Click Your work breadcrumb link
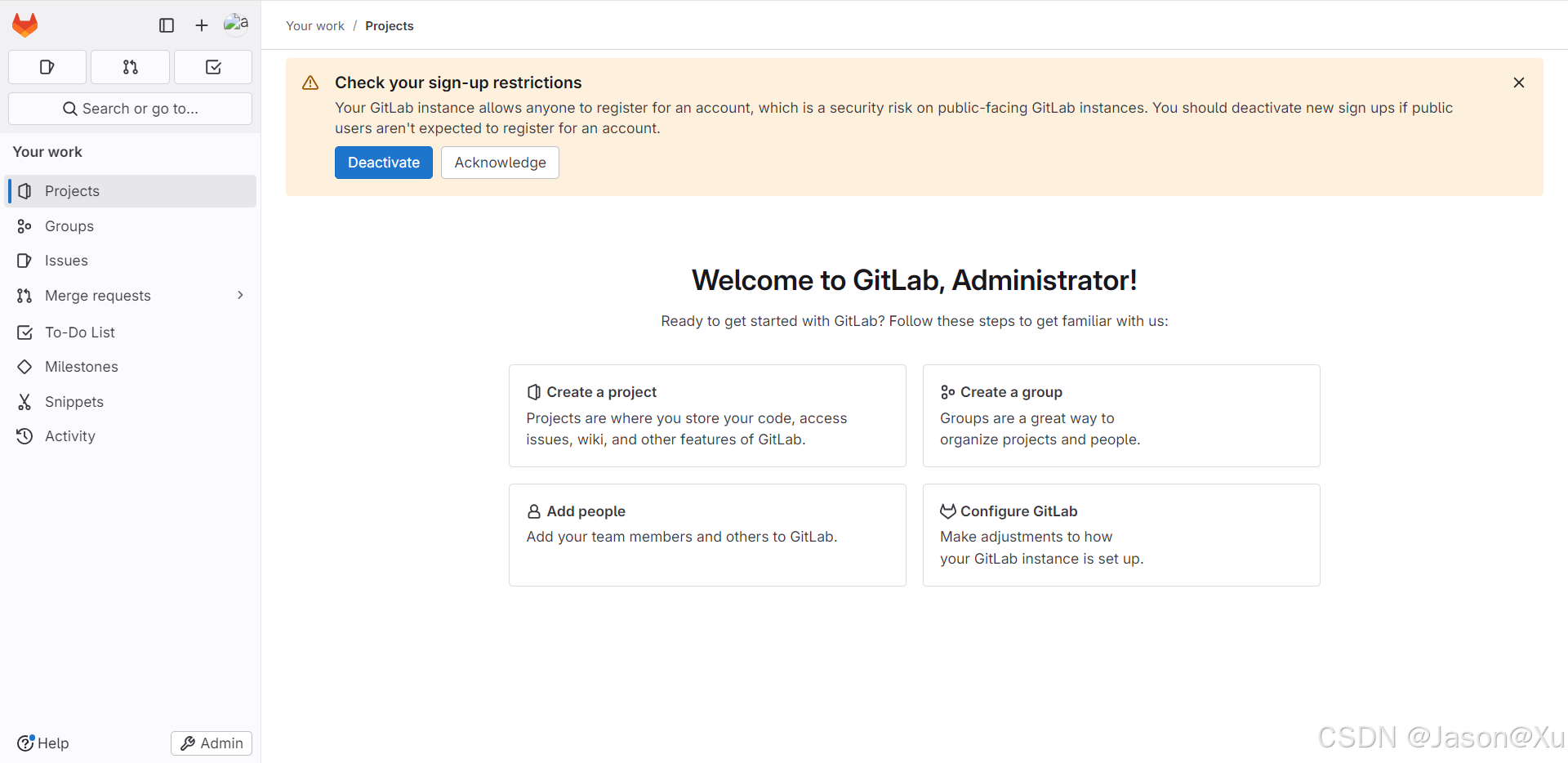The width and height of the screenshot is (1568, 763). [x=315, y=25]
